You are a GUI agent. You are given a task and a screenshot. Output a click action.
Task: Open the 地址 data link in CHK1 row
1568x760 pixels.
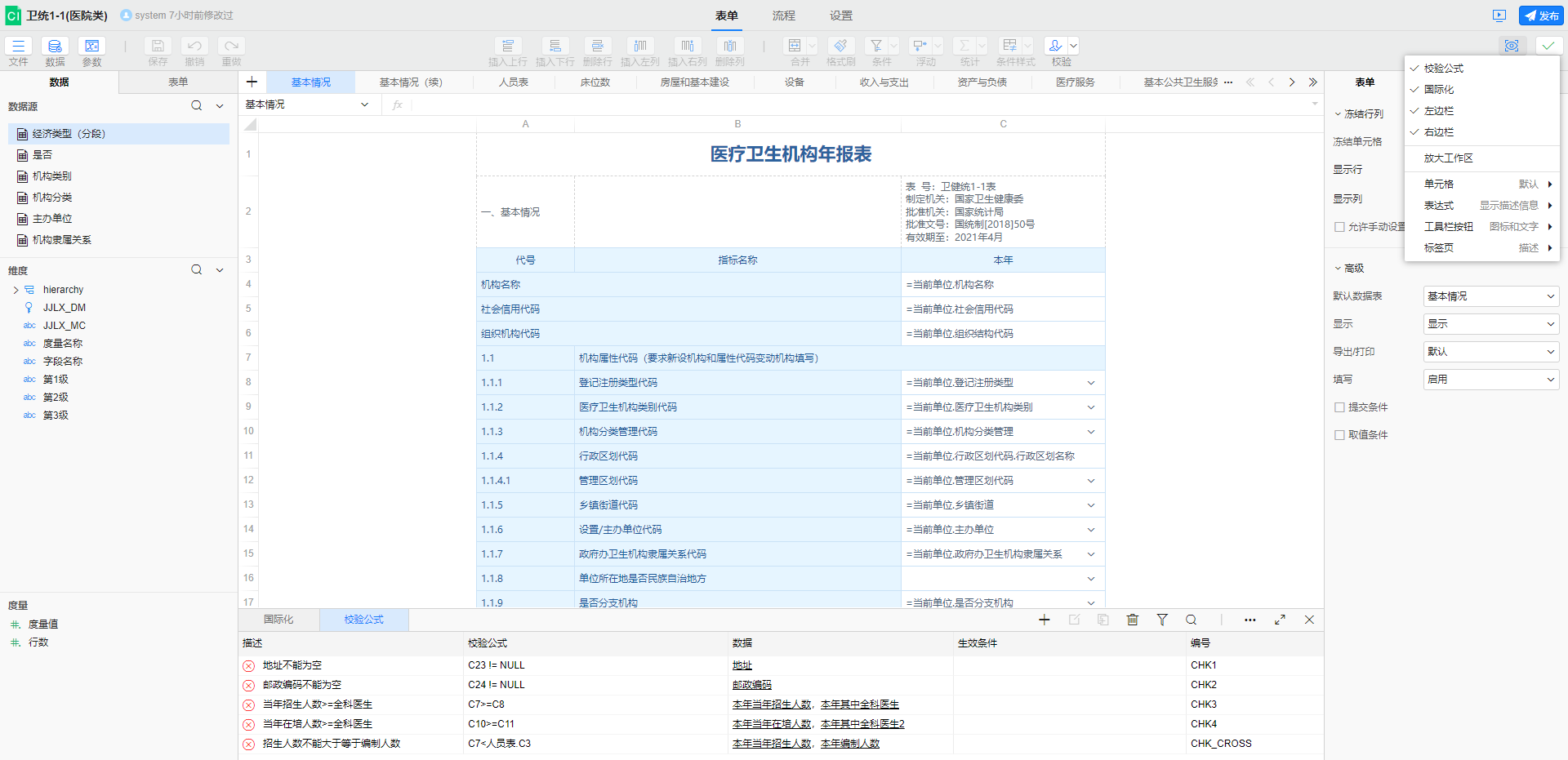point(742,665)
